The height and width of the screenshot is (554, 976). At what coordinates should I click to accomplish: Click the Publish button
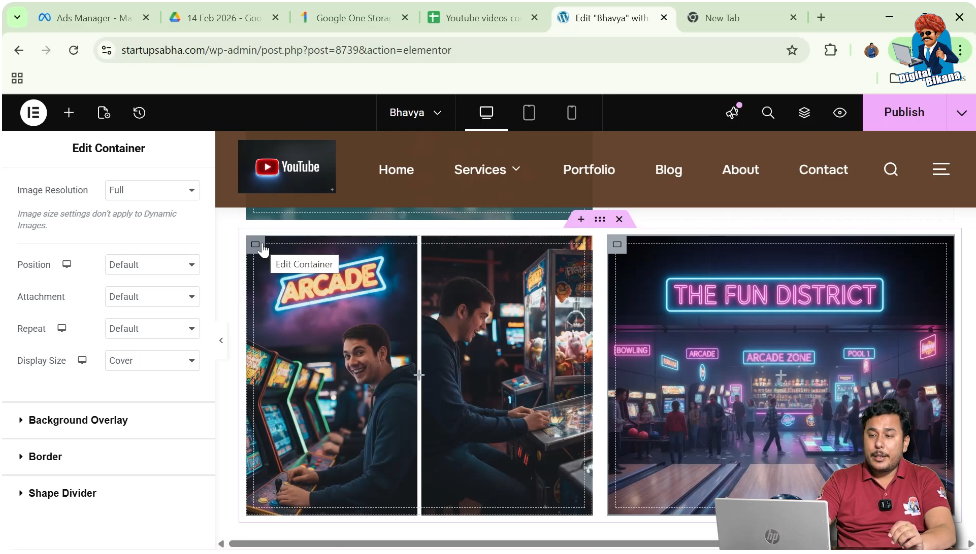tap(904, 112)
